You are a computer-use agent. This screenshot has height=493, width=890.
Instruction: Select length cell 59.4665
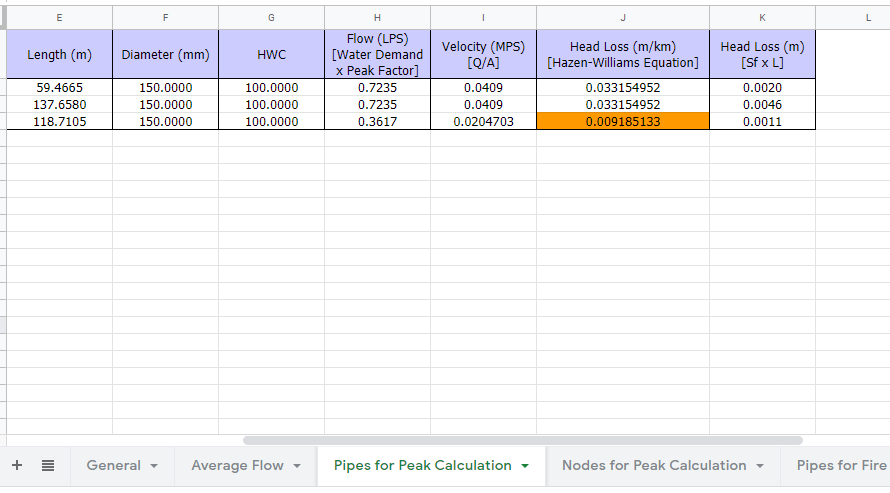[x=60, y=87]
